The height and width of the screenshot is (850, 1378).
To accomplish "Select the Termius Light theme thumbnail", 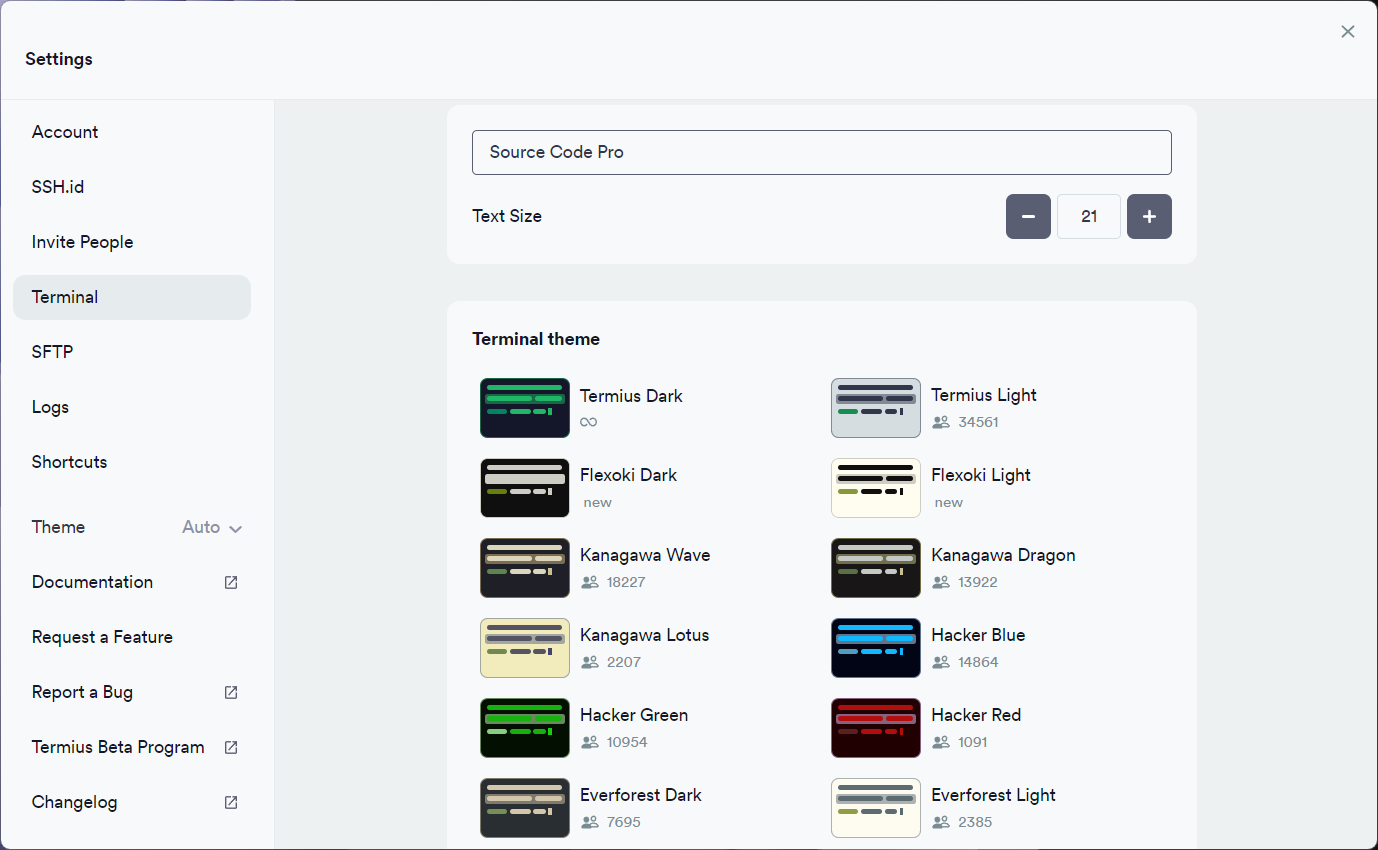I will click(x=876, y=408).
